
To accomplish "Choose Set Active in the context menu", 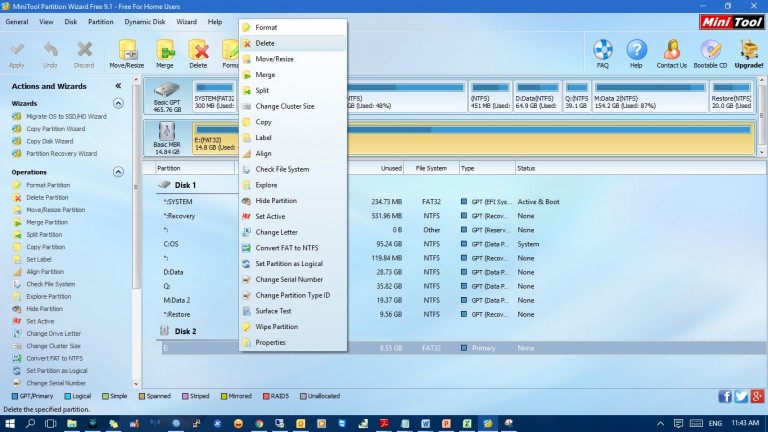I will tap(293, 216).
